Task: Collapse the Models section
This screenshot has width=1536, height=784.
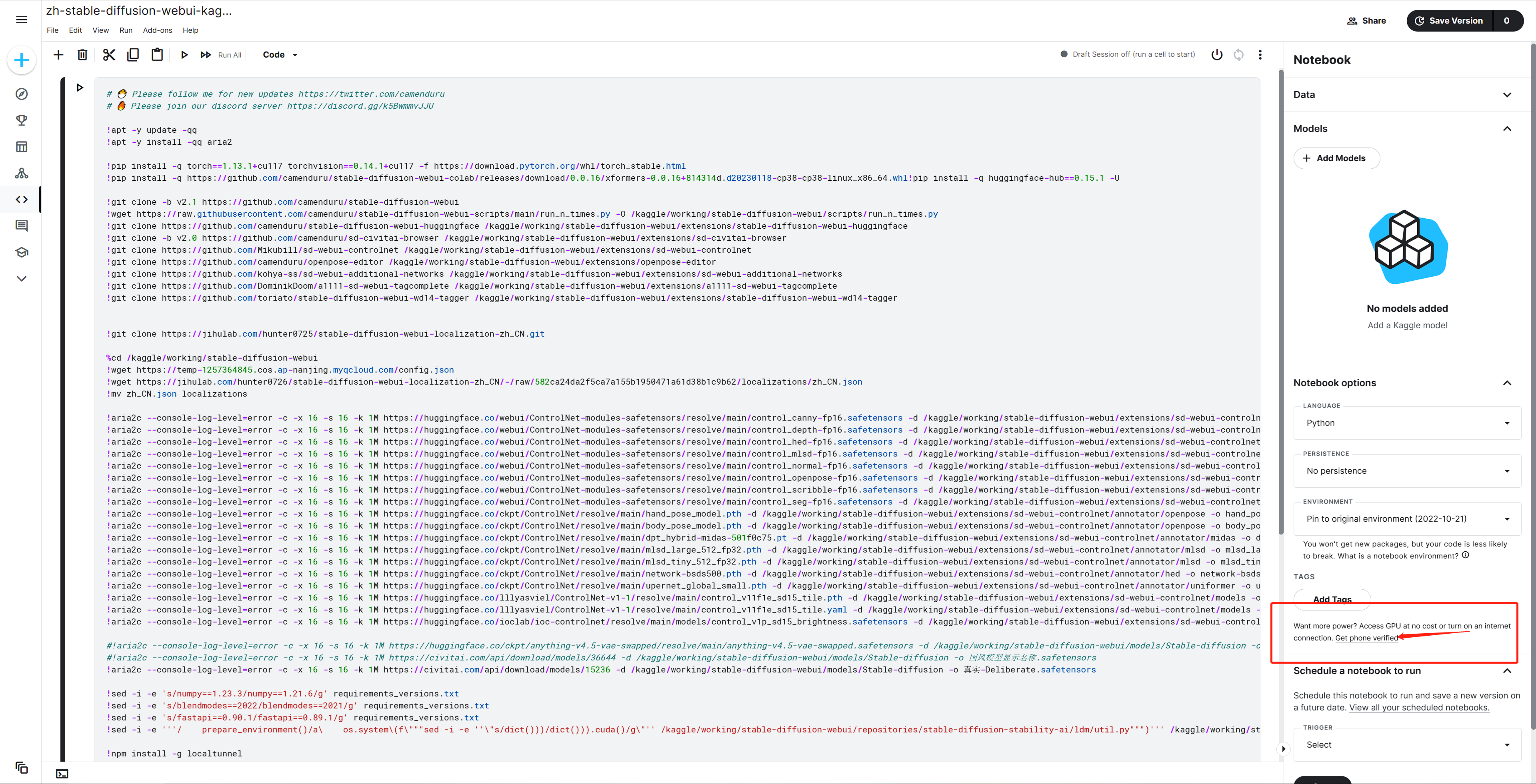Action: [1507, 129]
